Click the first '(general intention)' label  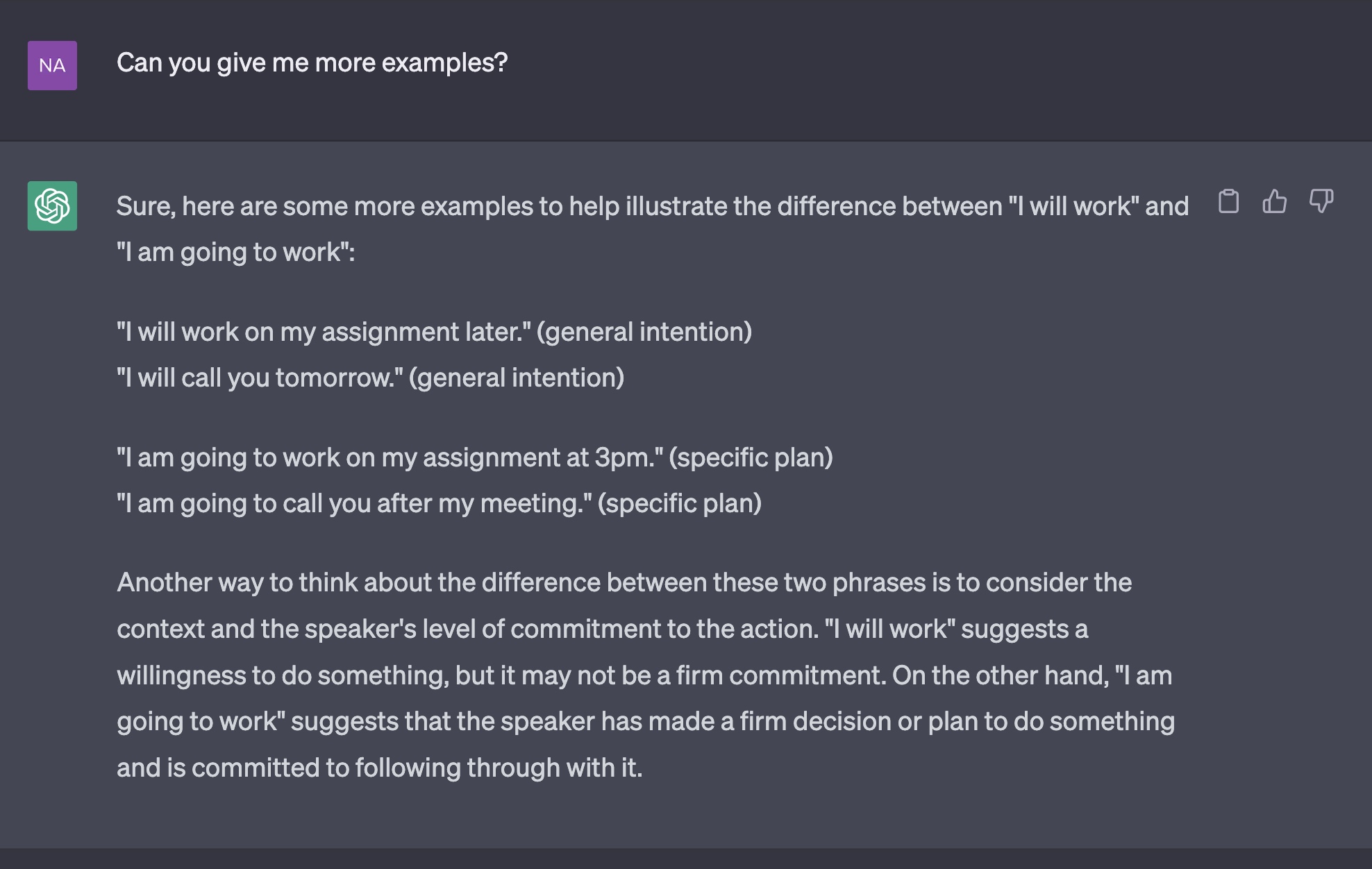click(644, 332)
